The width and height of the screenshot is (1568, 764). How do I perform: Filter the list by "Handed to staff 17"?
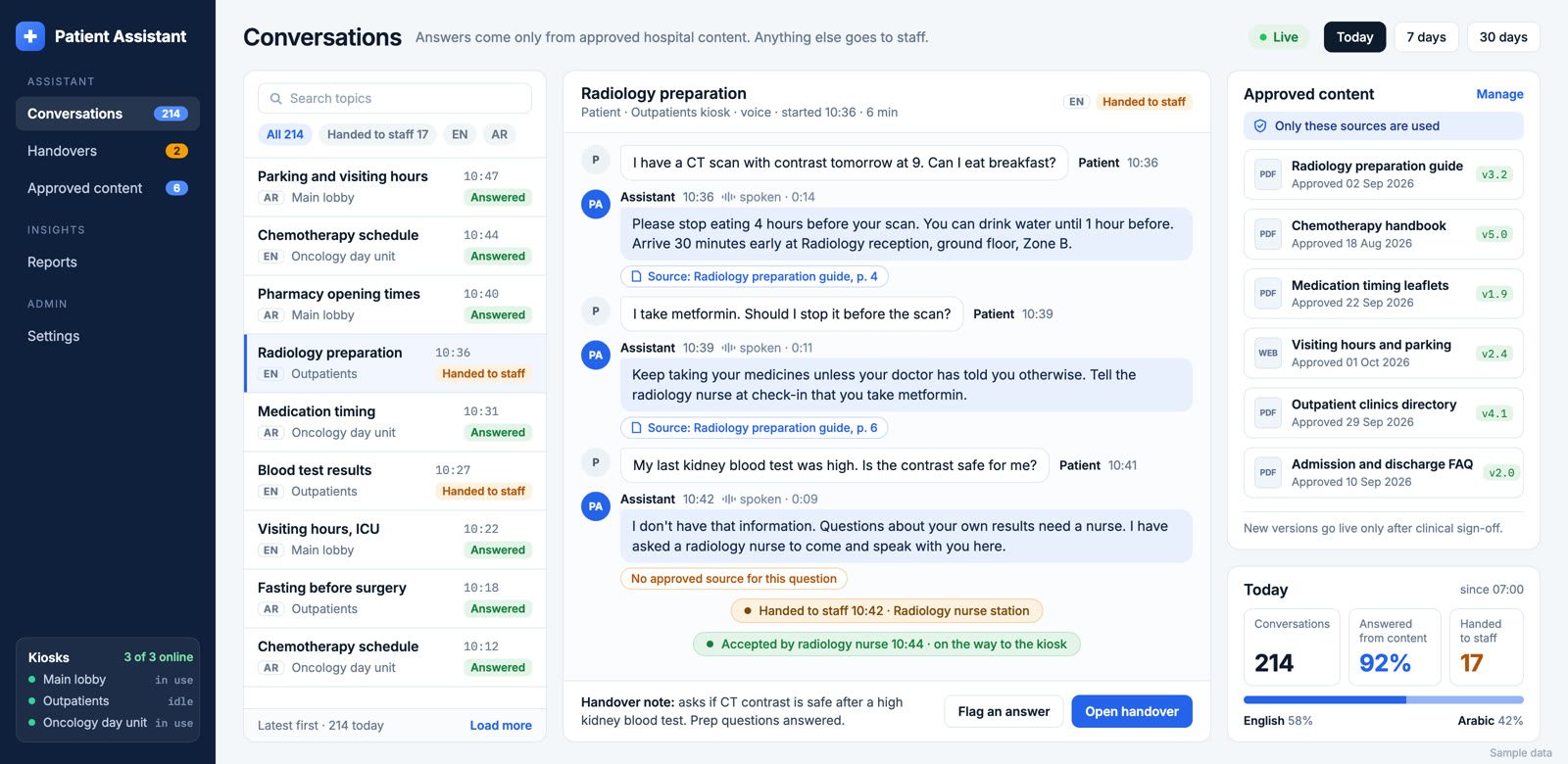click(377, 134)
